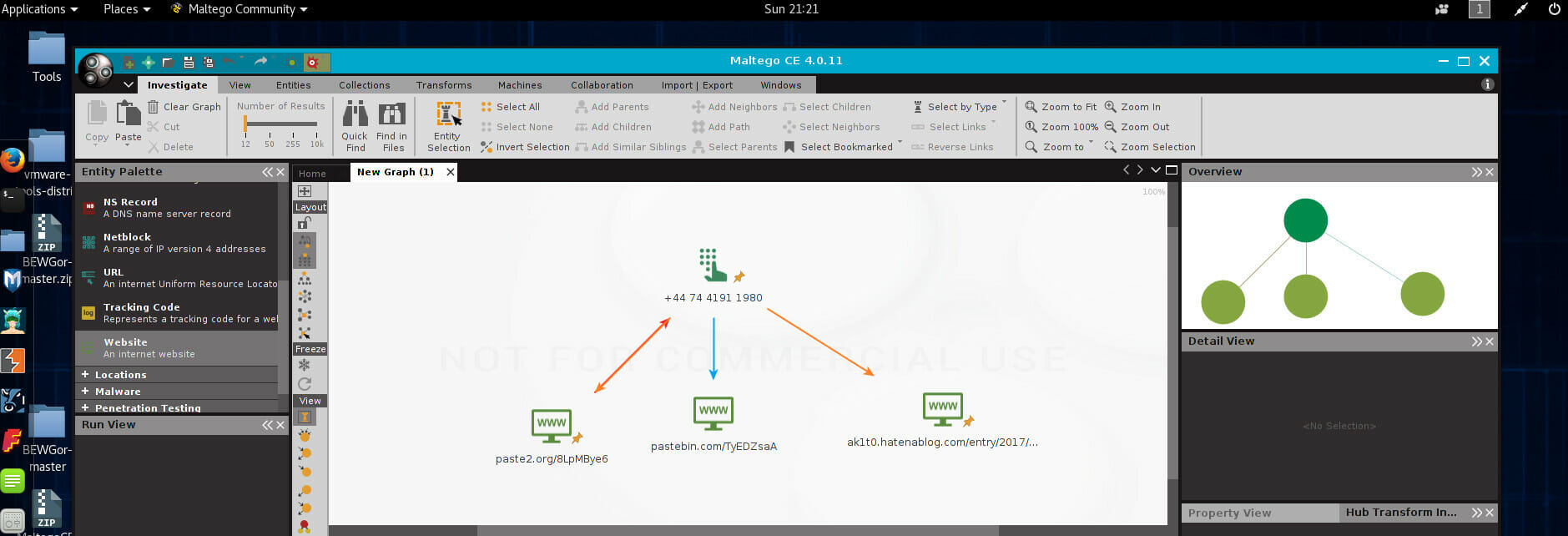
Task: Open the graph tab list dropdown arrow
Action: [1156, 170]
